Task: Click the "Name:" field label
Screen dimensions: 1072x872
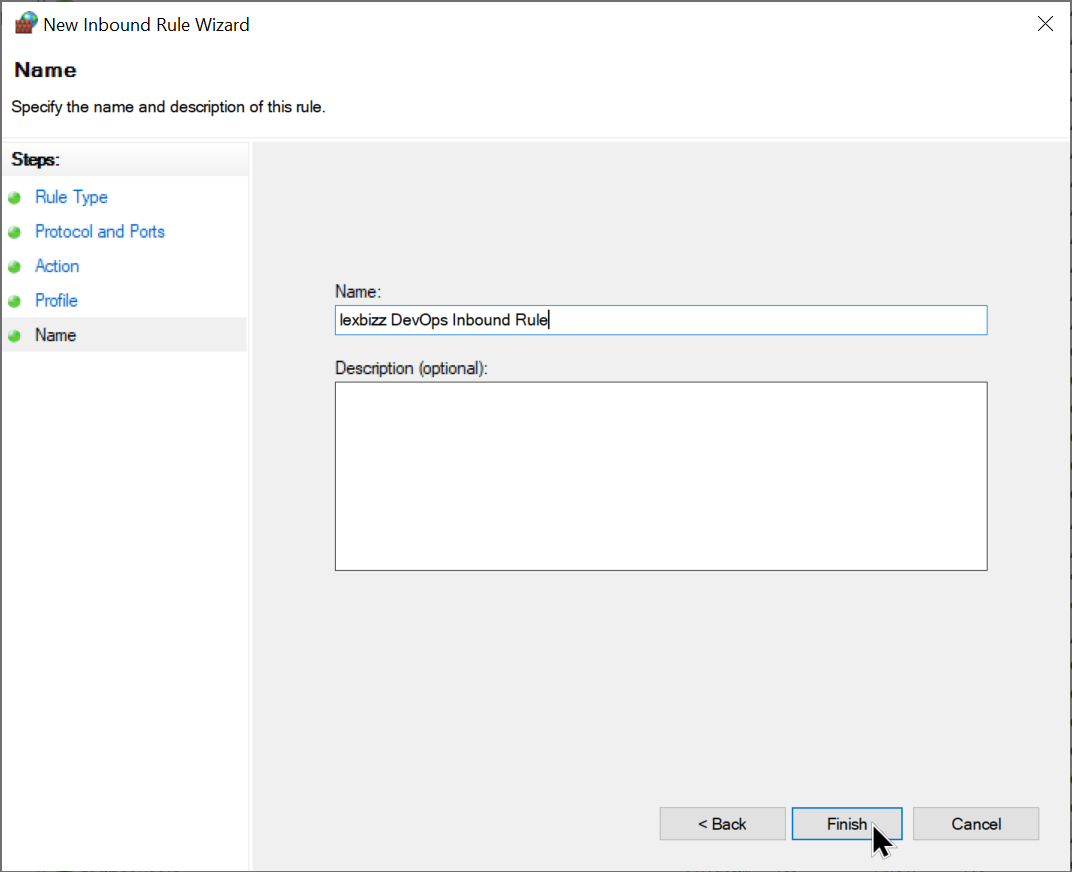Action: pyautogui.click(x=358, y=291)
